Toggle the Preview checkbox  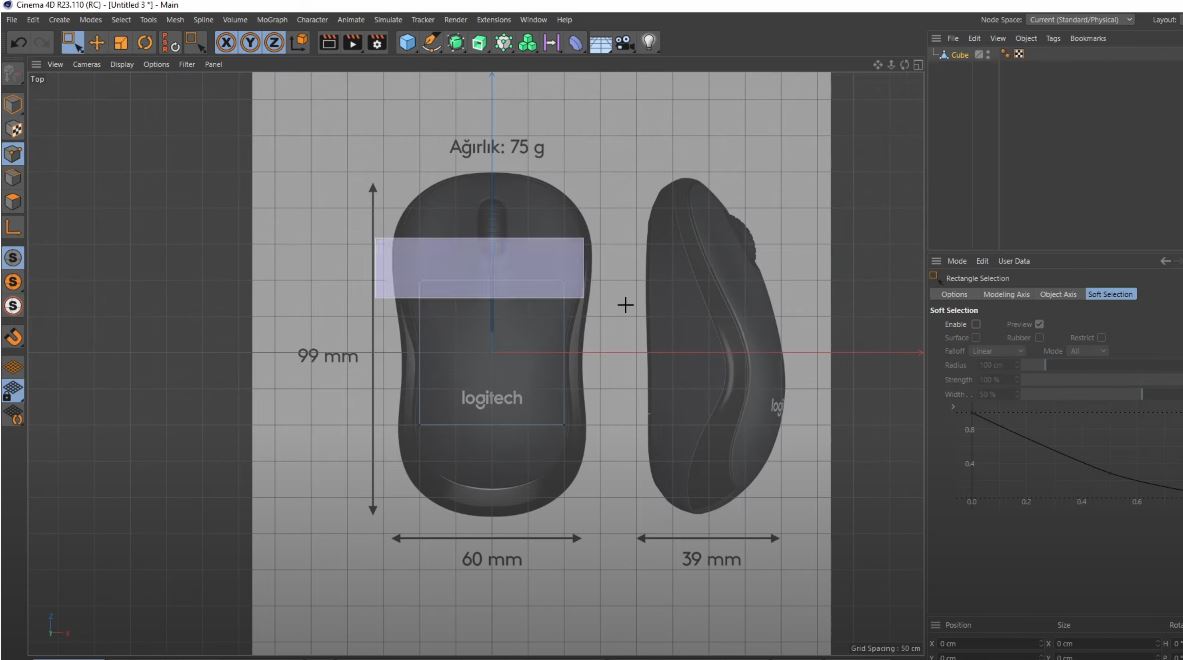[x=1039, y=324]
